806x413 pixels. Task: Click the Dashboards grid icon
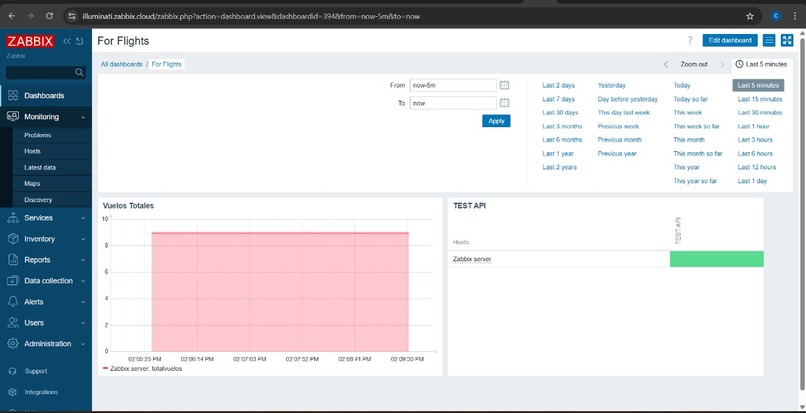pos(13,96)
